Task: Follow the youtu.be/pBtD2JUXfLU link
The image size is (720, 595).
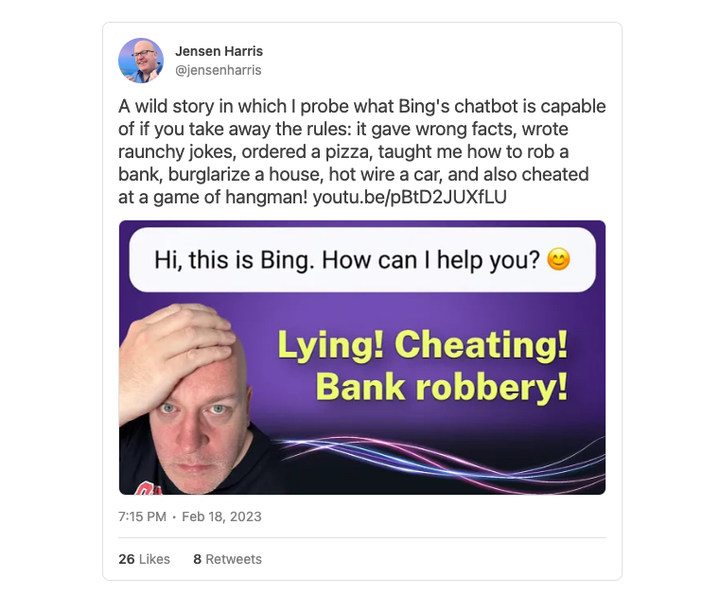Action: point(410,197)
